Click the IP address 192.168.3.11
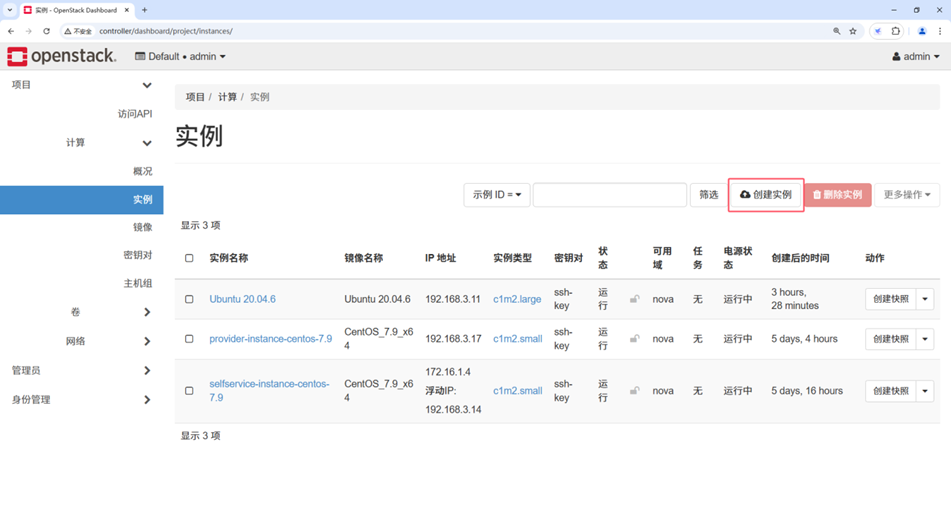 click(452, 299)
